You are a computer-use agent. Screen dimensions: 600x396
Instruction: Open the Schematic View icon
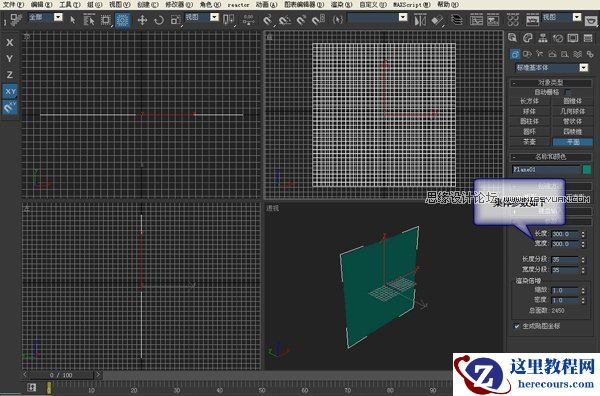493,20
